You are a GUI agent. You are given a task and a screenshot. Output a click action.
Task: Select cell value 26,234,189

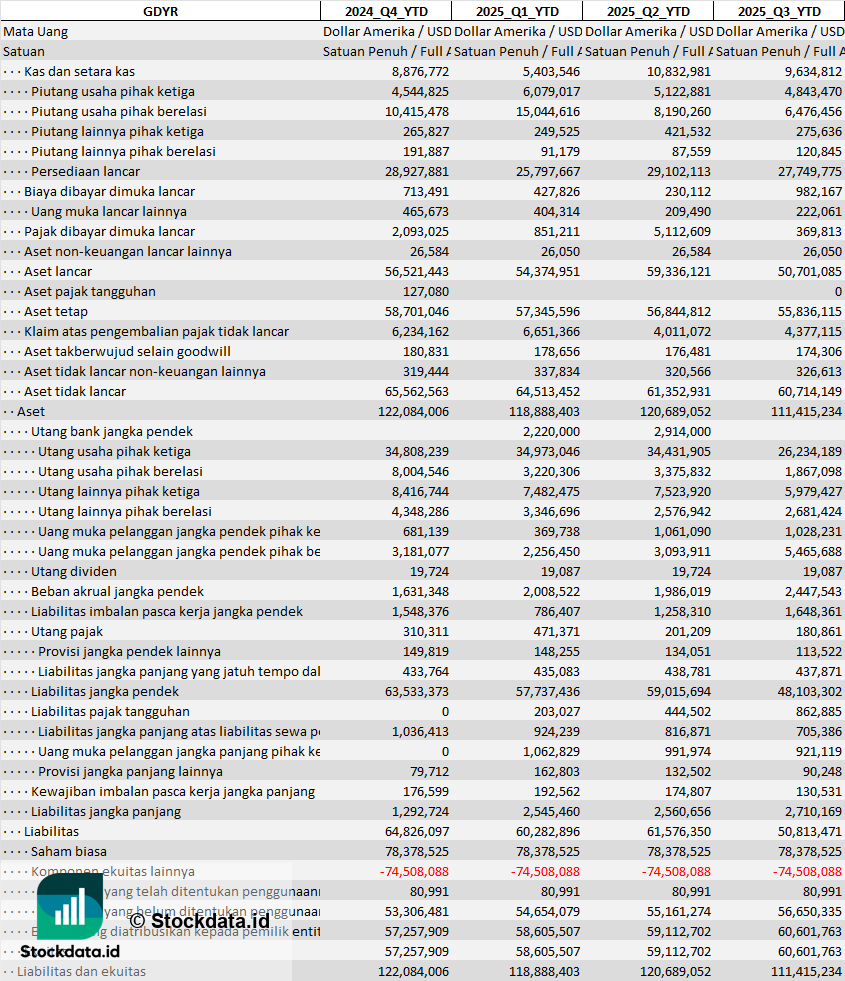coord(809,452)
